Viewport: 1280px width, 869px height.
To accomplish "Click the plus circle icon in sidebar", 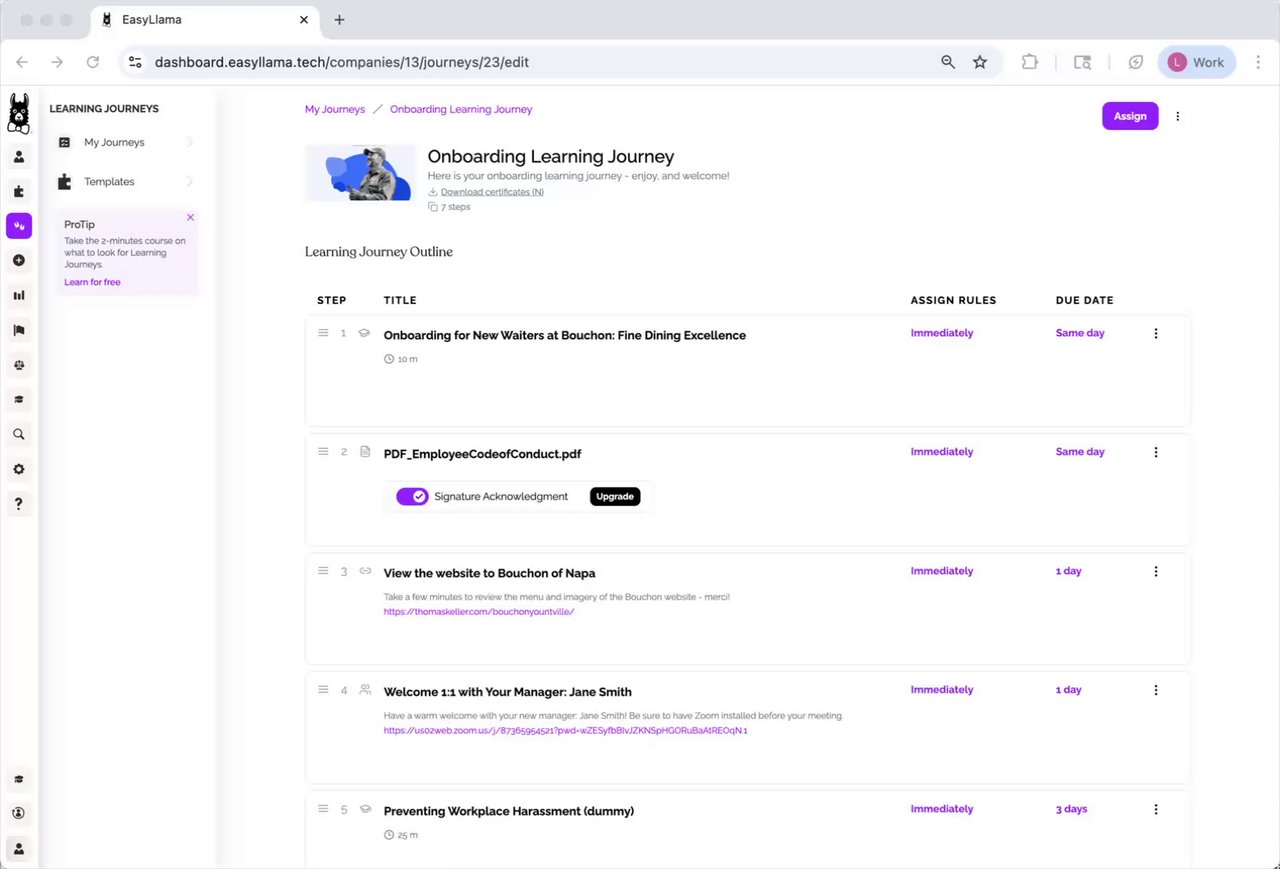I will 19,260.
